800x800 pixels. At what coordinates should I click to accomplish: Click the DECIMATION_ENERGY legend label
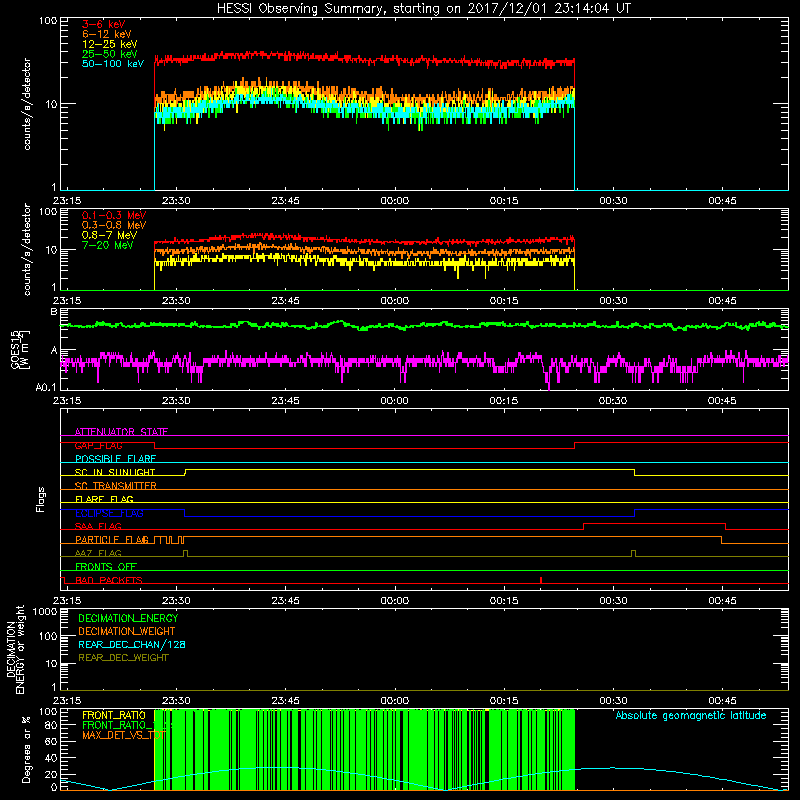coord(128,618)
